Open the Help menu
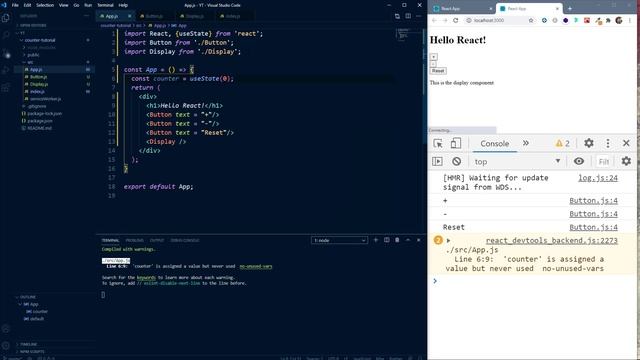Screen dimensions: 640x360 point(123,5)
